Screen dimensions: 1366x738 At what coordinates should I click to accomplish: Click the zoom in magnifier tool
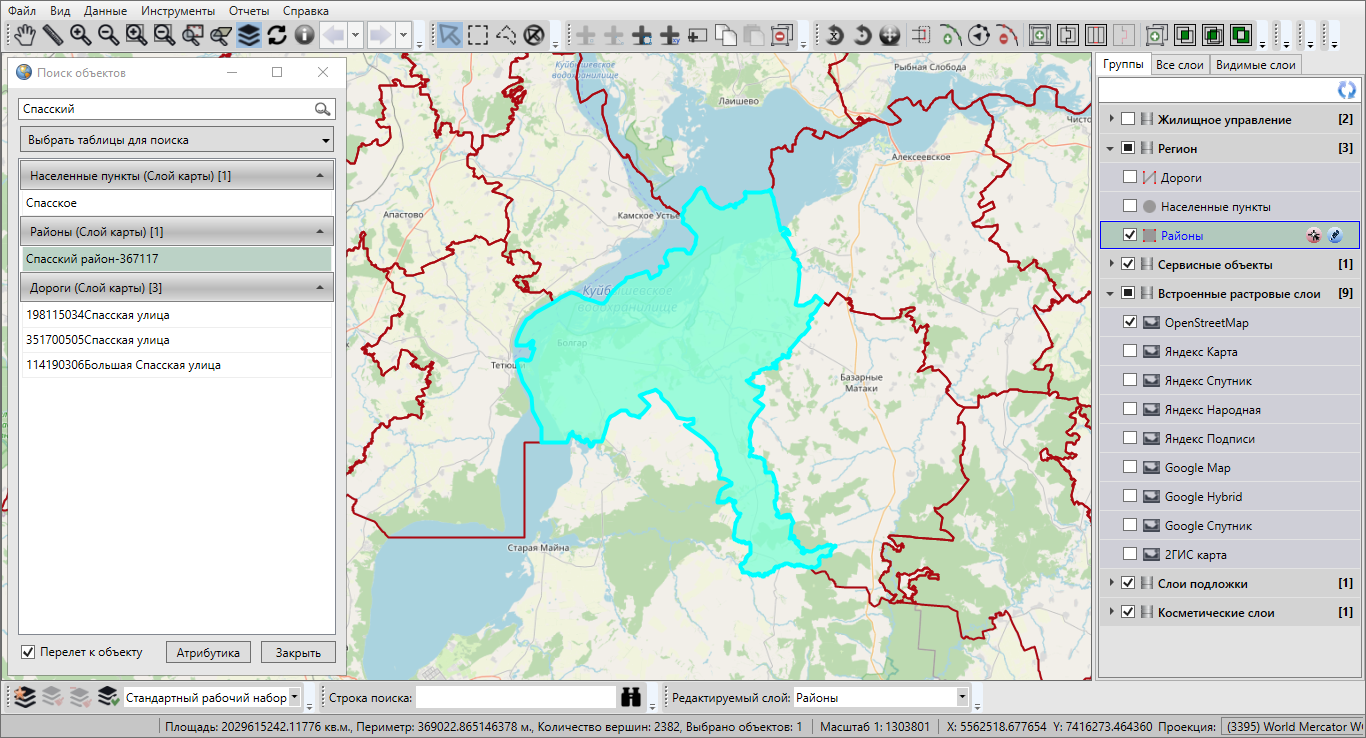(x=80, y=35)
